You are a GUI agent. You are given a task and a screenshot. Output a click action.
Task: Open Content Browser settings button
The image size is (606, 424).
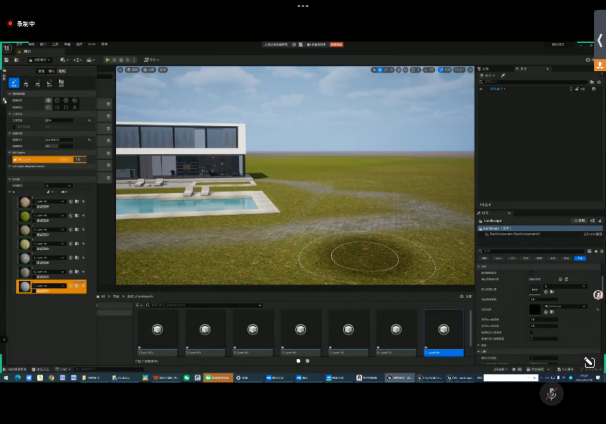[x=465, y=296]
